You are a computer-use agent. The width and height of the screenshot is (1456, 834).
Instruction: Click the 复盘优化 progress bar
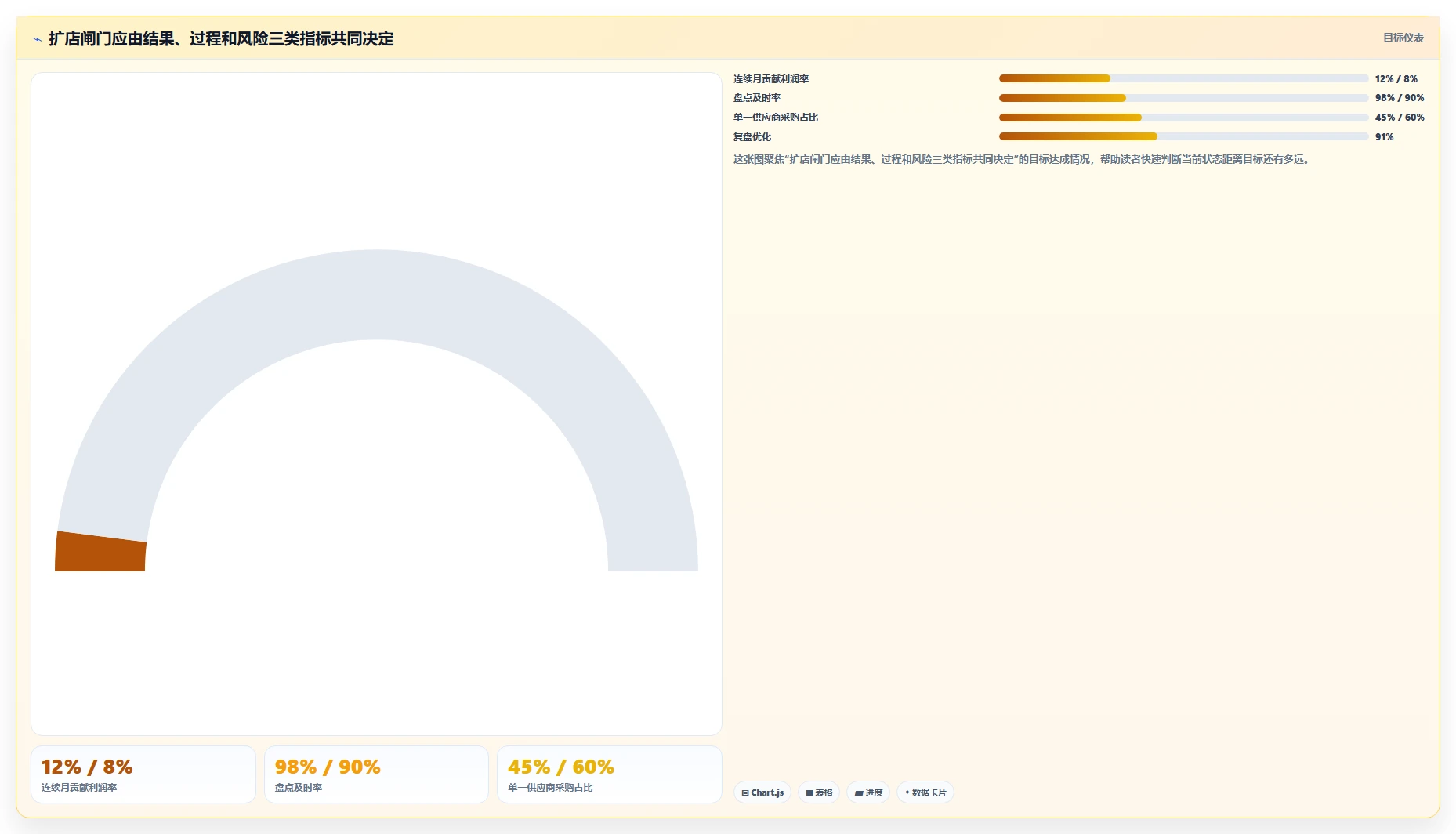(x=1183, y=136)
